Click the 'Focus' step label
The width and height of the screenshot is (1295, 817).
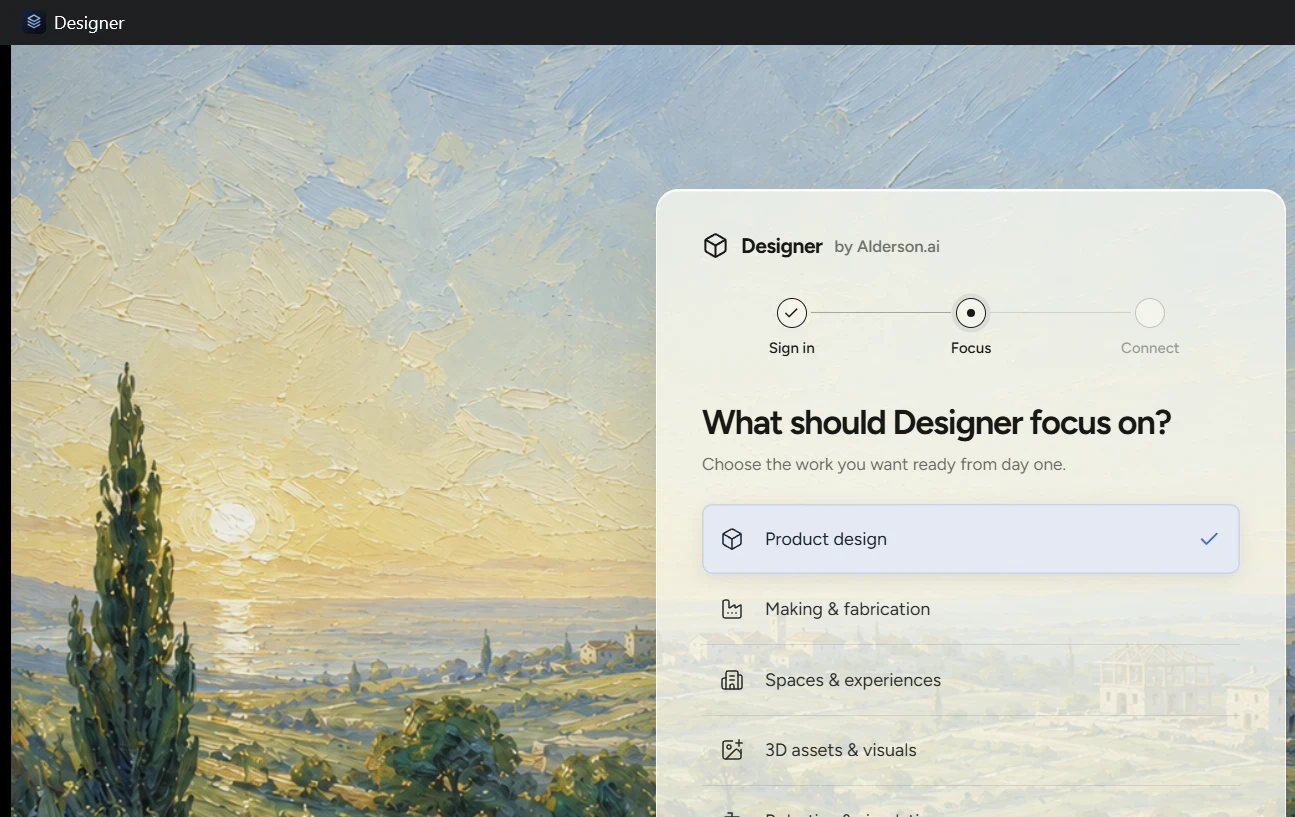971,348
